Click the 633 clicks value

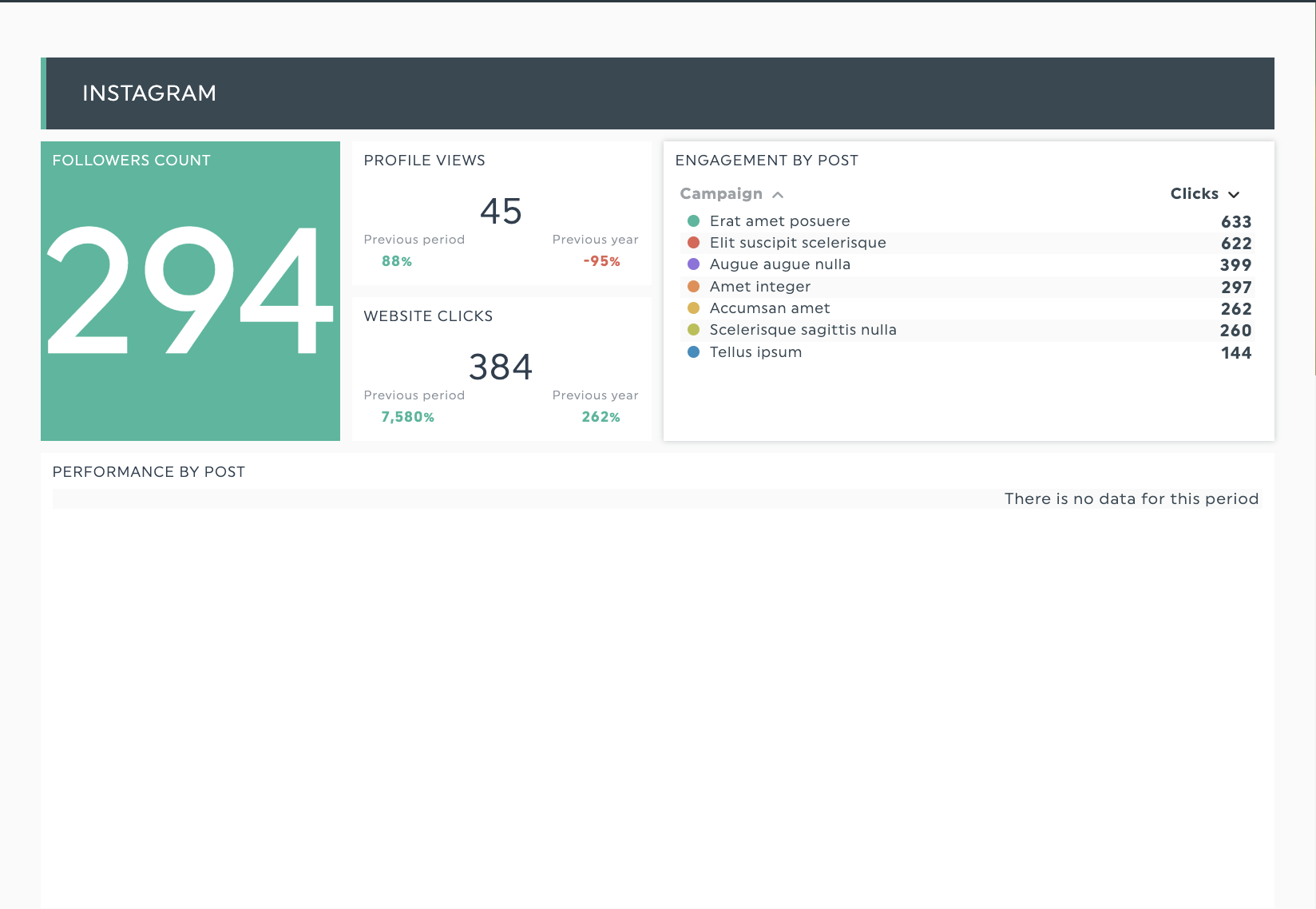1236,222
